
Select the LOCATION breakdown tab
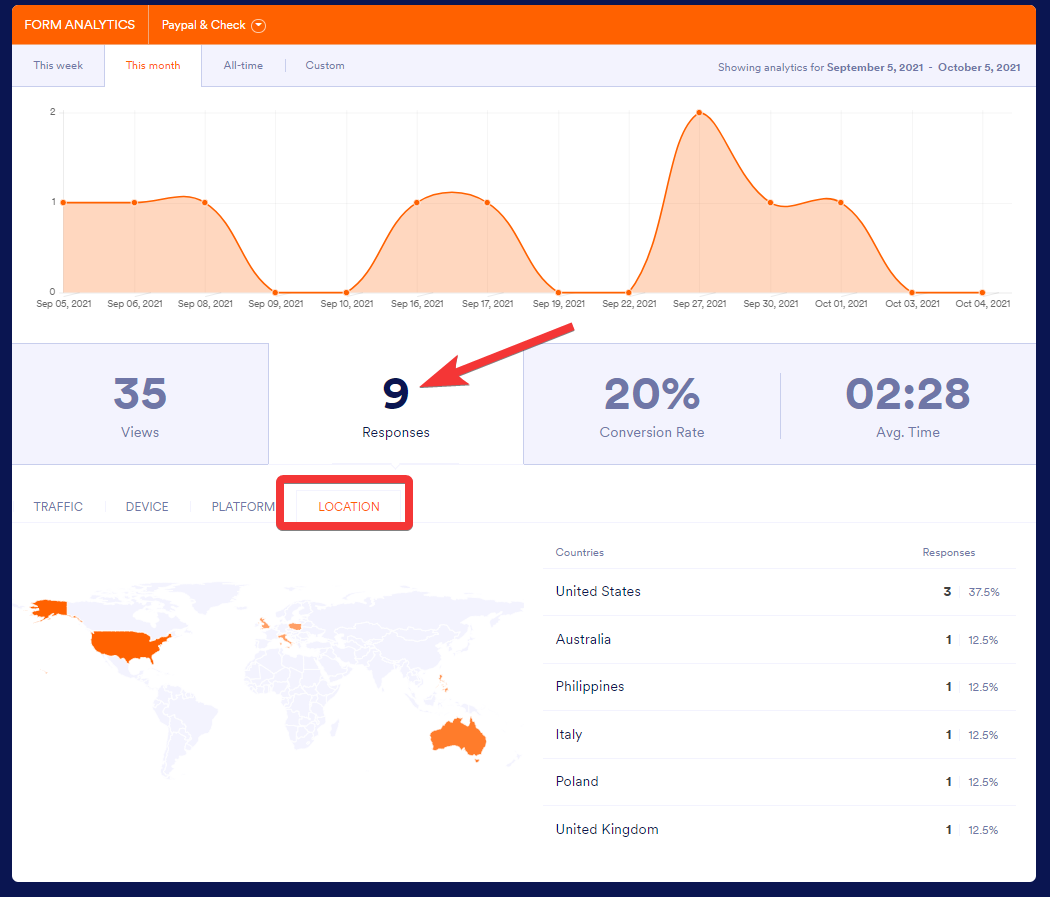click(349, 507)
